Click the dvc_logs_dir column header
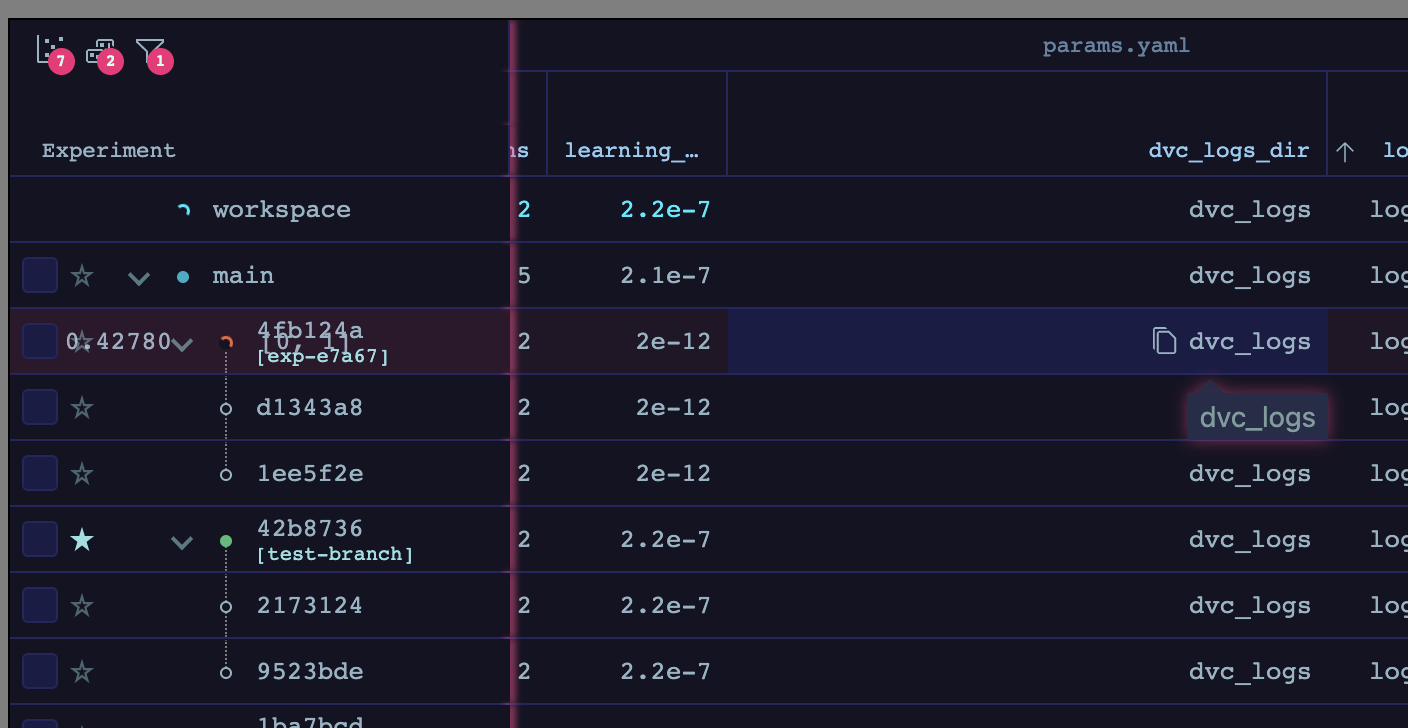 tap(1229, 150)
